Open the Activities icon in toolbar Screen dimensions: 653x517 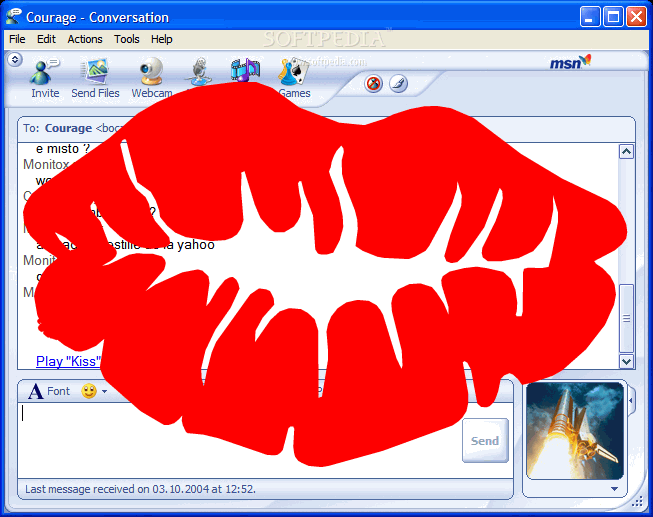point(244,70)
